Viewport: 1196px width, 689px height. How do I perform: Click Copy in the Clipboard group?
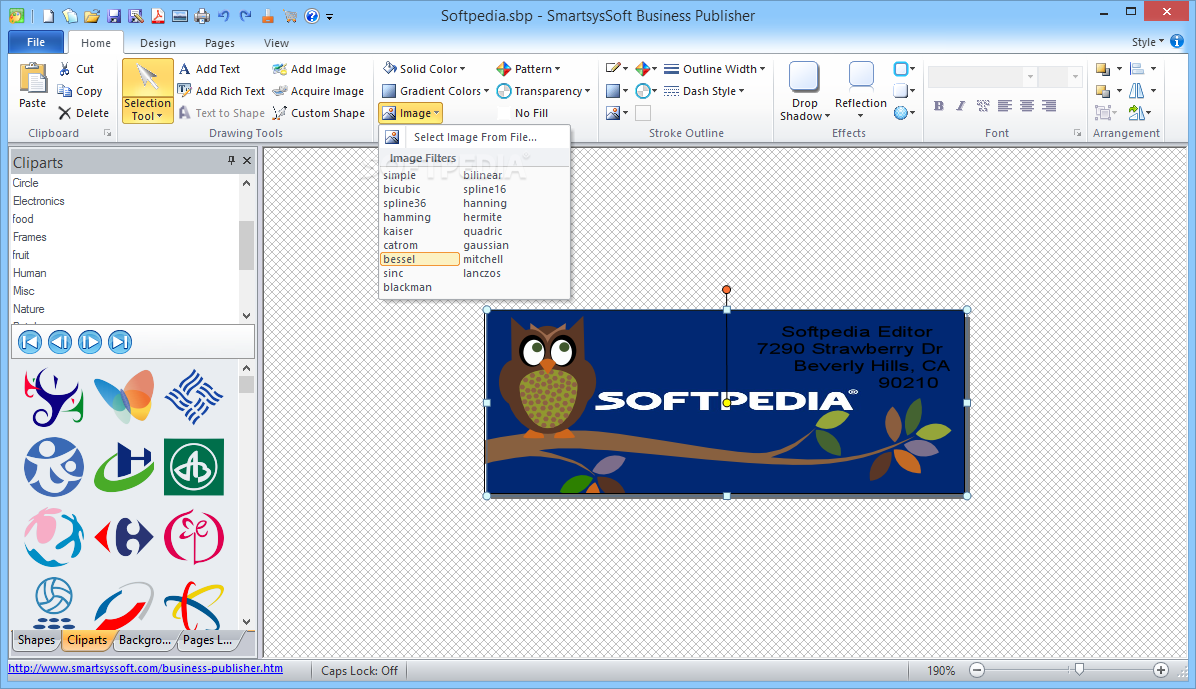[x=80, y=91]
